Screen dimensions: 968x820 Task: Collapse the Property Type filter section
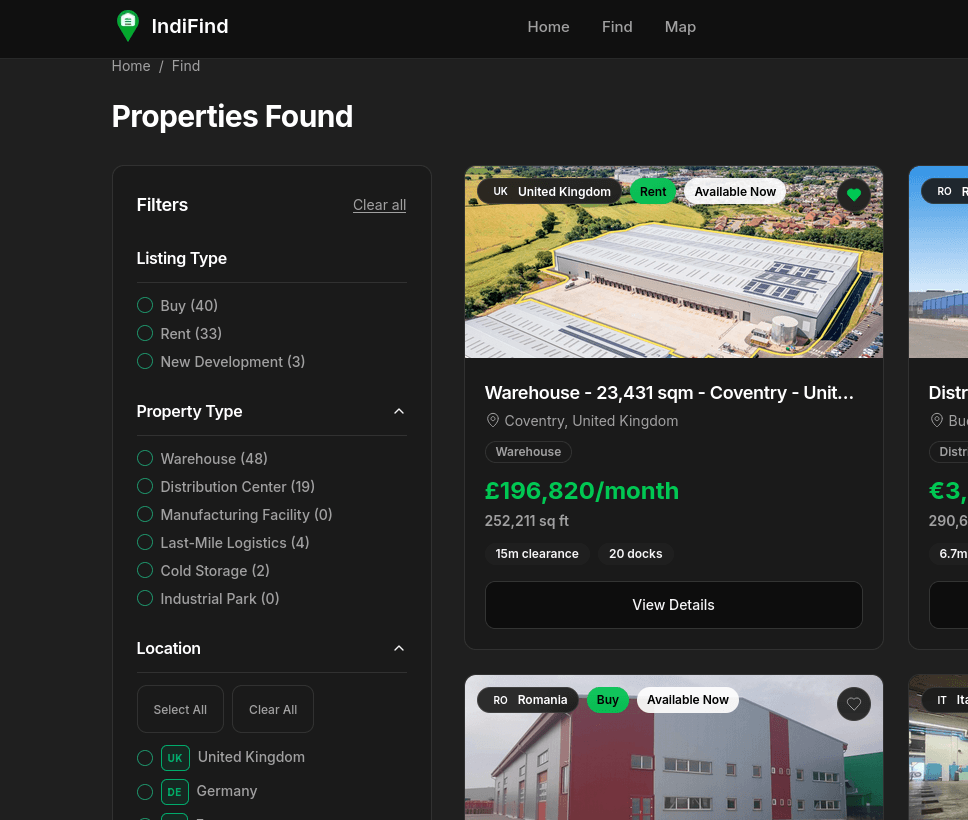tap(399, 411)
